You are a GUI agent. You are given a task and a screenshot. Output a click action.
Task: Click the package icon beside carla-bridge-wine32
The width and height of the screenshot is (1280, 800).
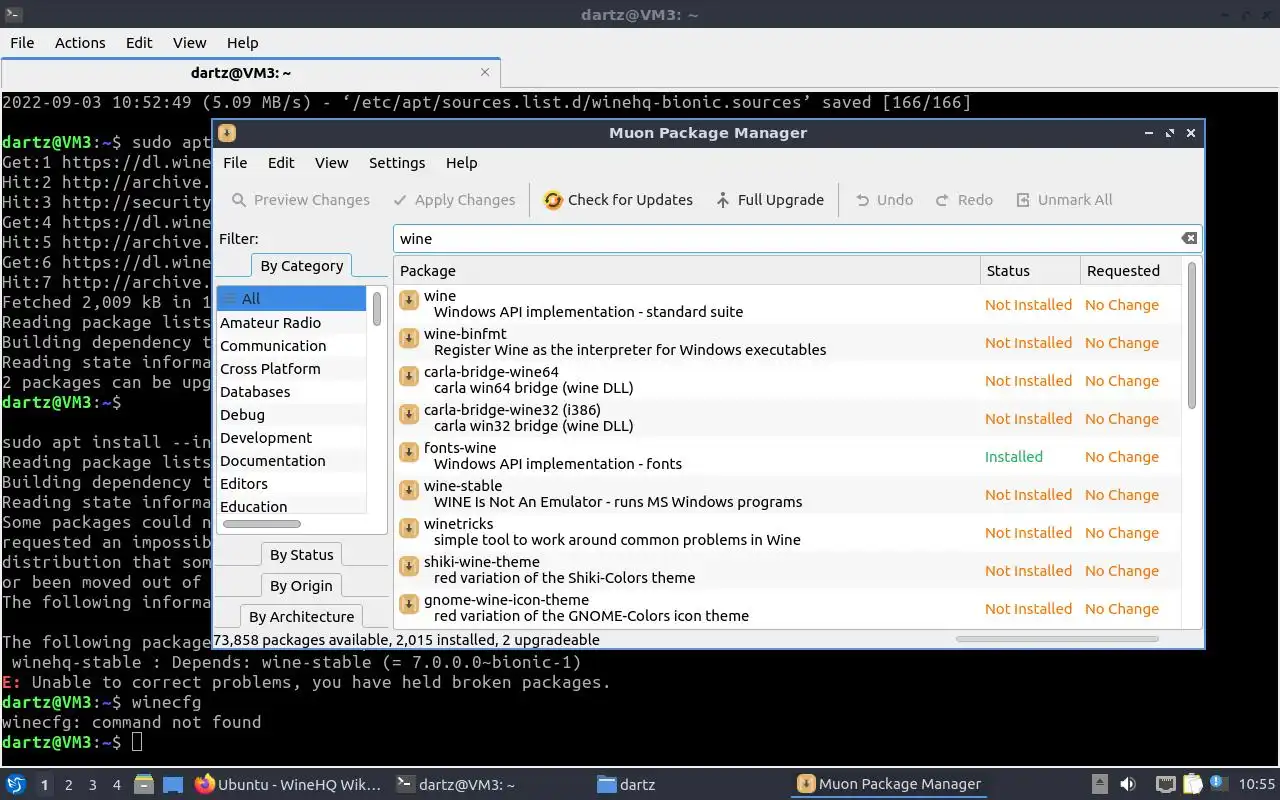[408, 415]
